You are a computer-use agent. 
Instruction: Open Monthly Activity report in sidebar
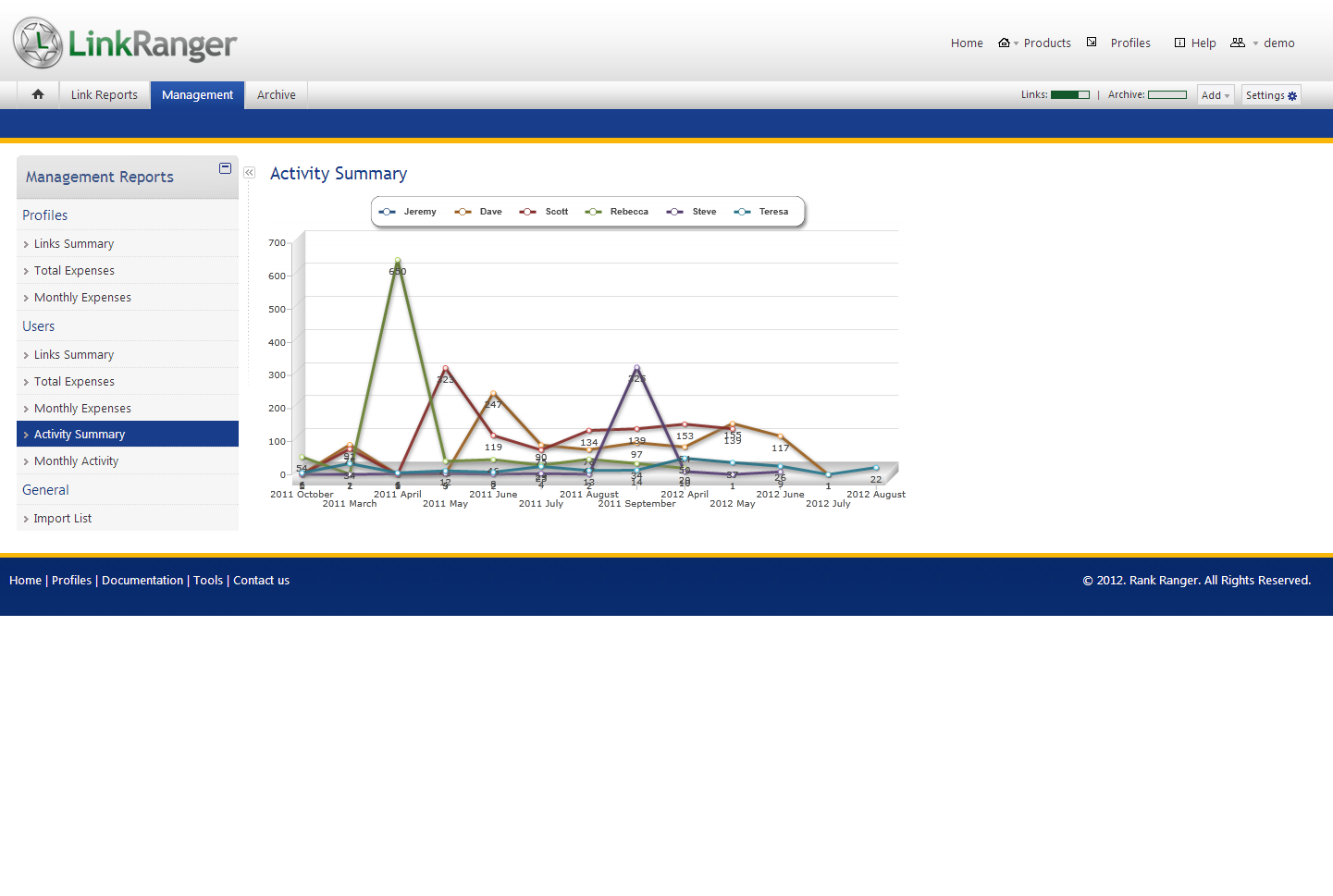[76, 461]
